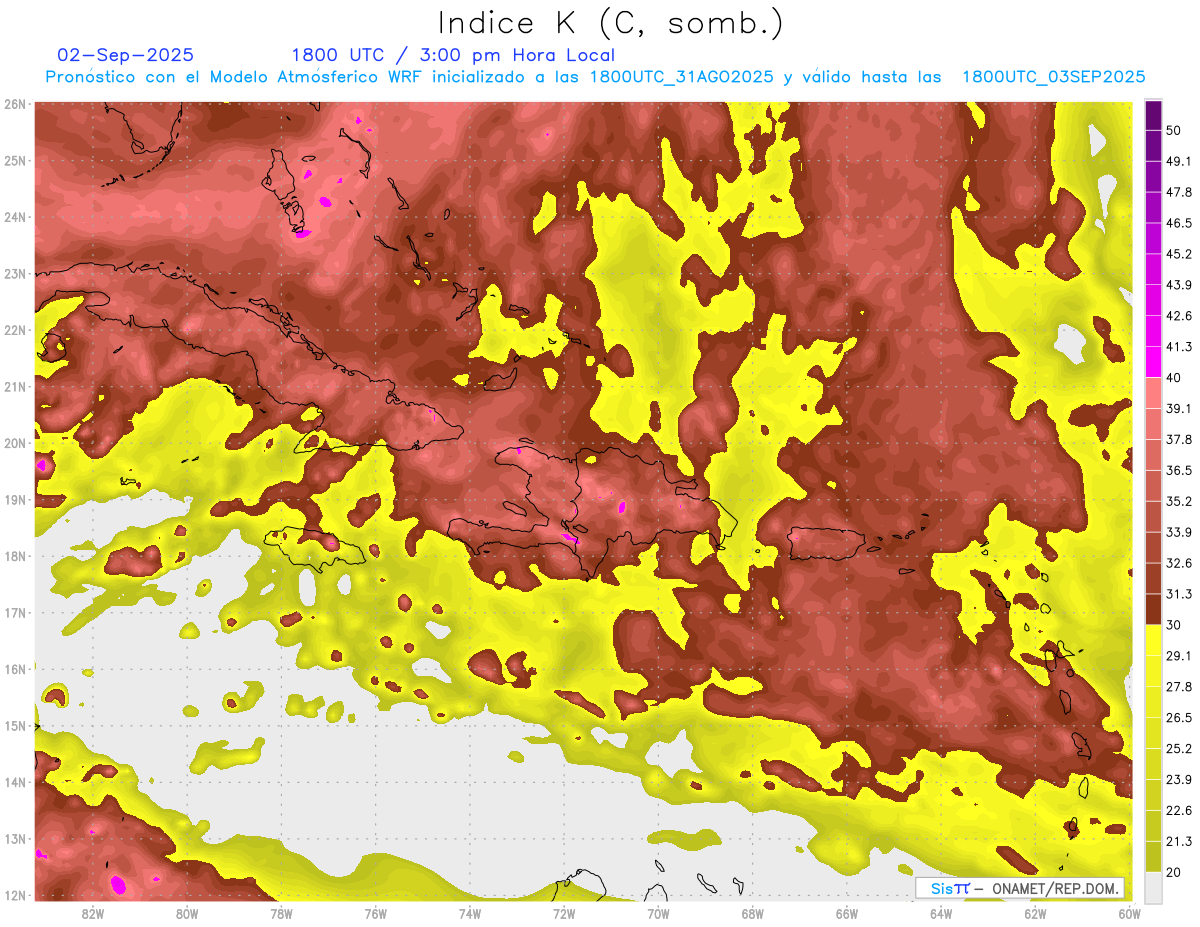Click the '50' colorbar label
This screenshot has width=1200, height=927.
pyautogui.click(x=1173, y=131)
